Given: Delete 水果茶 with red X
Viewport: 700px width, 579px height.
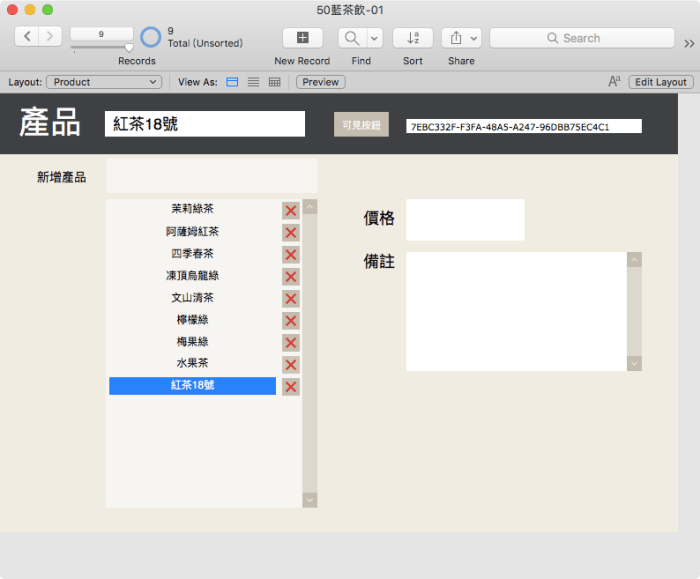Looking at the screenshot, I should (291, 365).
